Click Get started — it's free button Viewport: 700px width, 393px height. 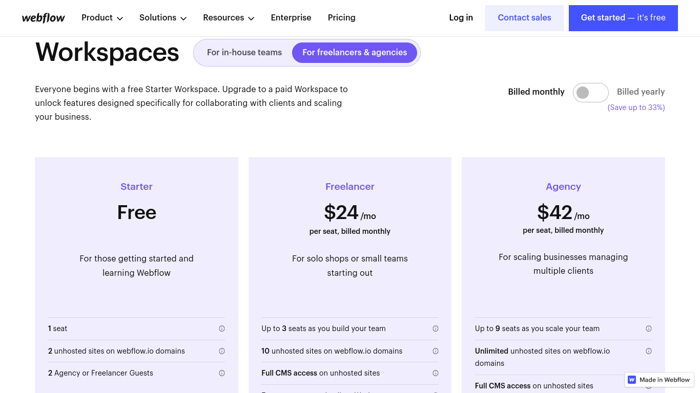click(623, 18)
